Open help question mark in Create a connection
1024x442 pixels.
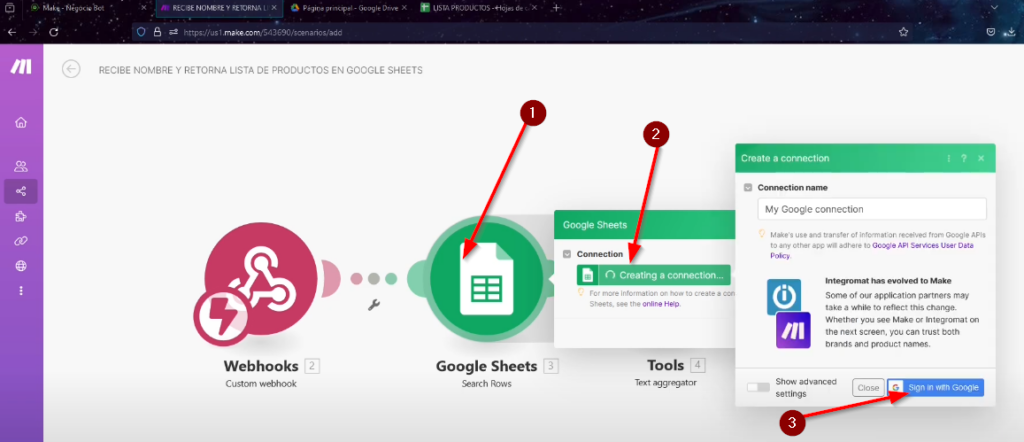pos(964,158)
